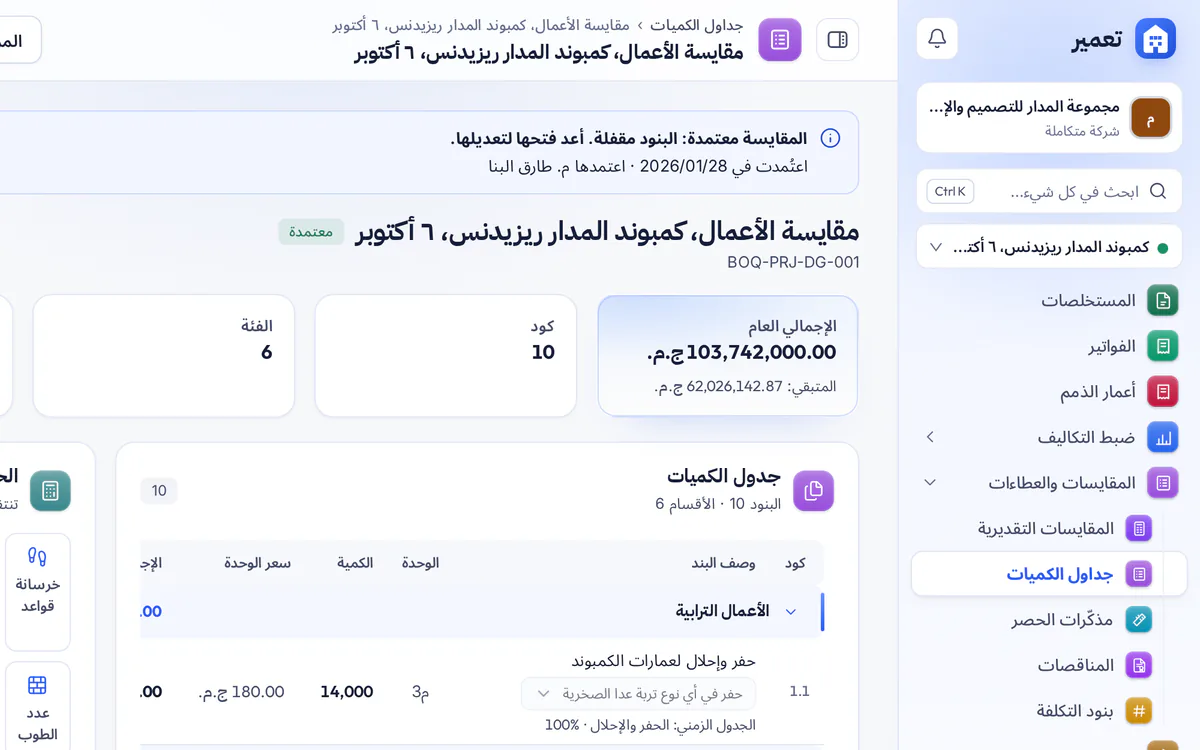The image size is (1200, 750).
Task: Click the جداول الكميات sidebar icon
Action: (1139, 574)
